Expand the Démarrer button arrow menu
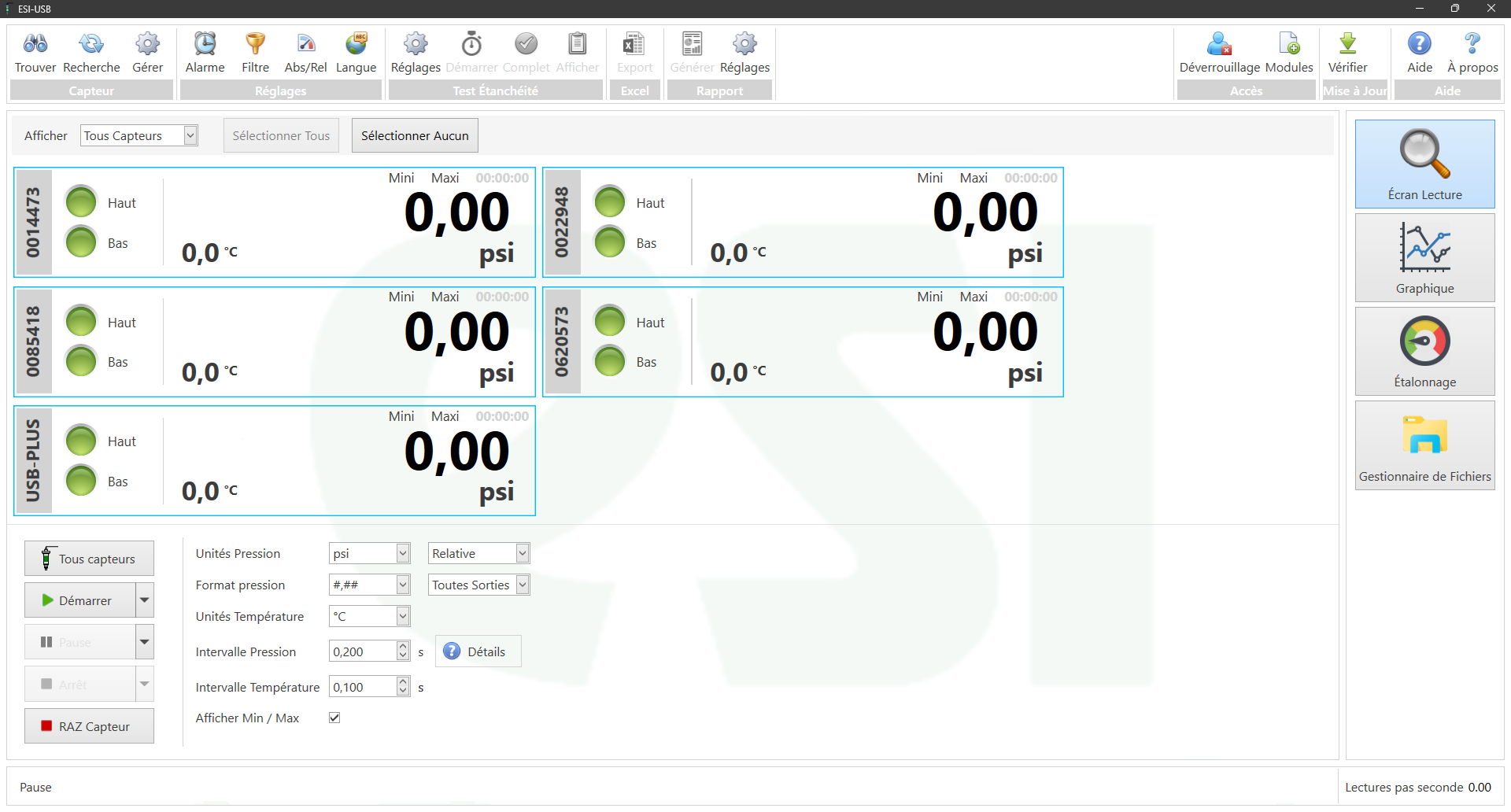 [x=144, y=600]
